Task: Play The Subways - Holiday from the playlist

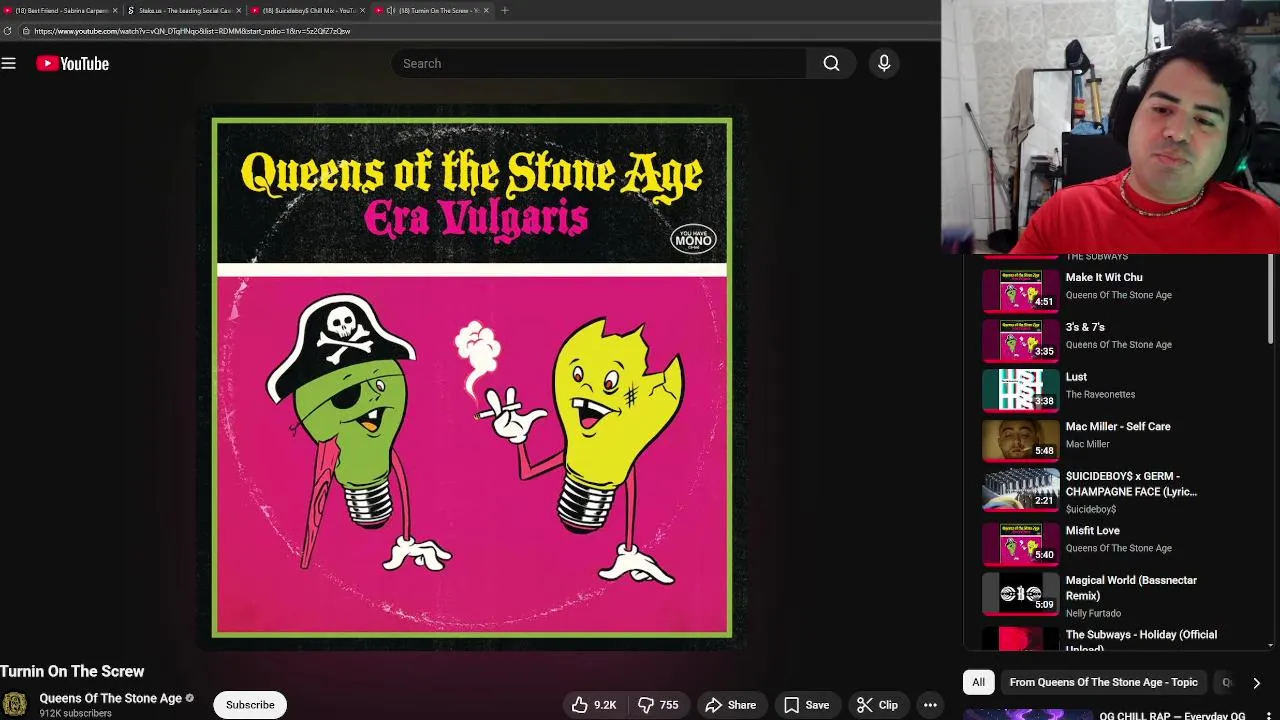Action: pos(1141,641)
